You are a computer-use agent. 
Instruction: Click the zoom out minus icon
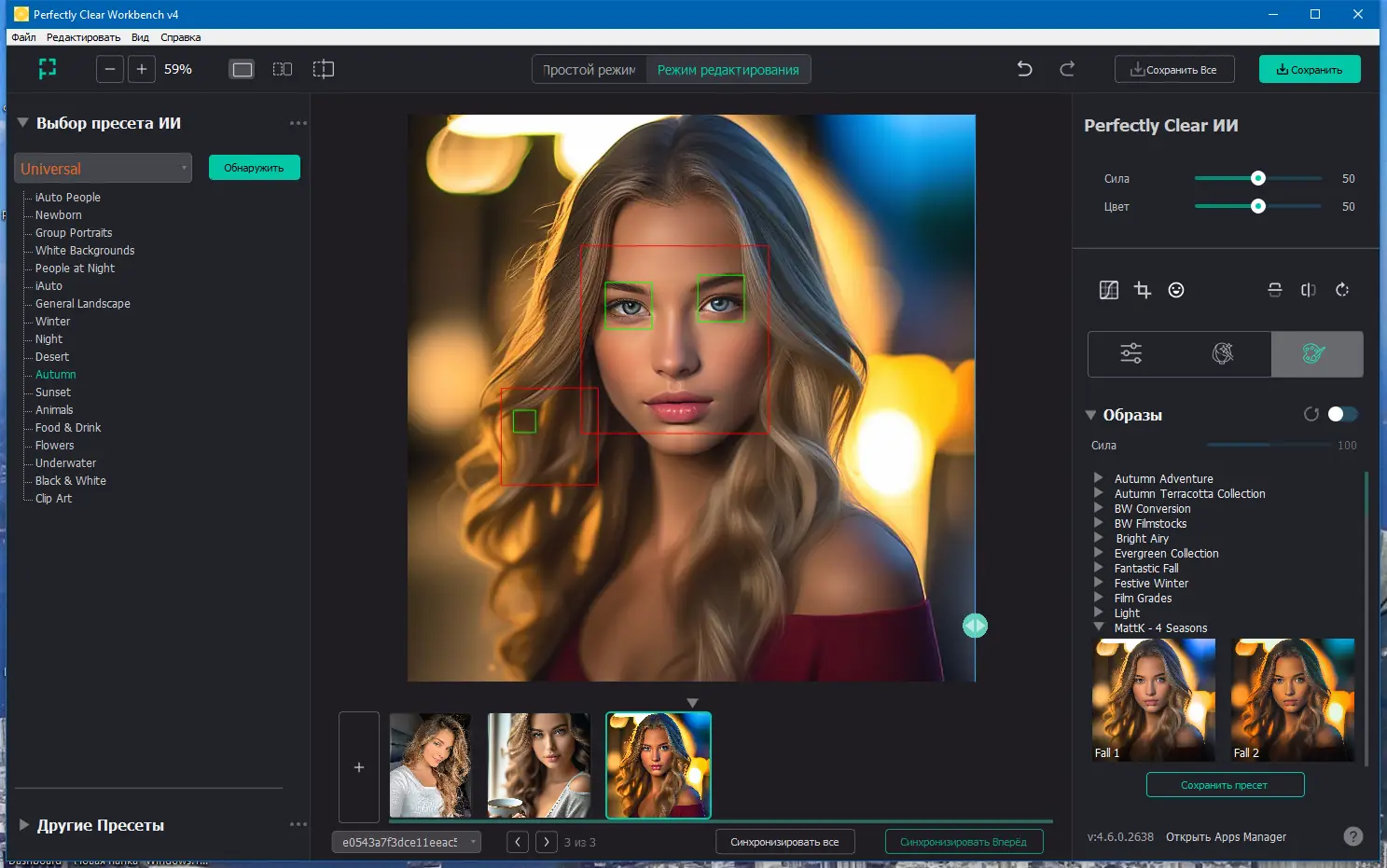110,69
